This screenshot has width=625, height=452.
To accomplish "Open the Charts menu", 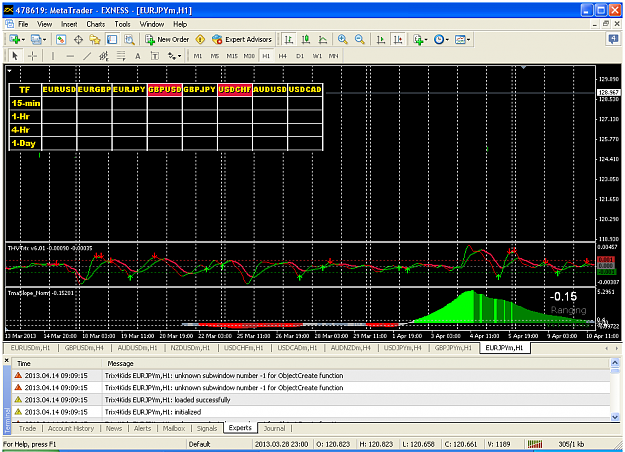I will (x=96, y=24).
